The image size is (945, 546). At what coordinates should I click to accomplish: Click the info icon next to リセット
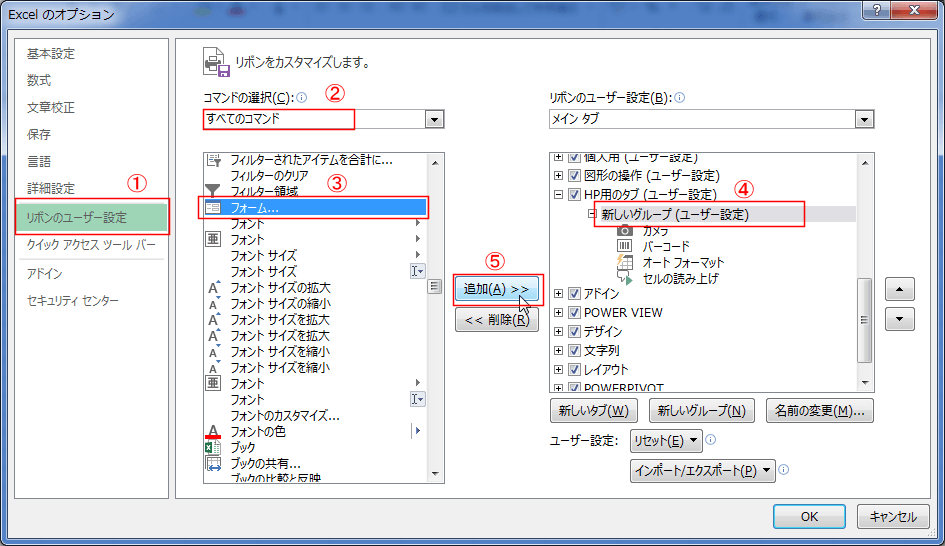click(711, 440)
